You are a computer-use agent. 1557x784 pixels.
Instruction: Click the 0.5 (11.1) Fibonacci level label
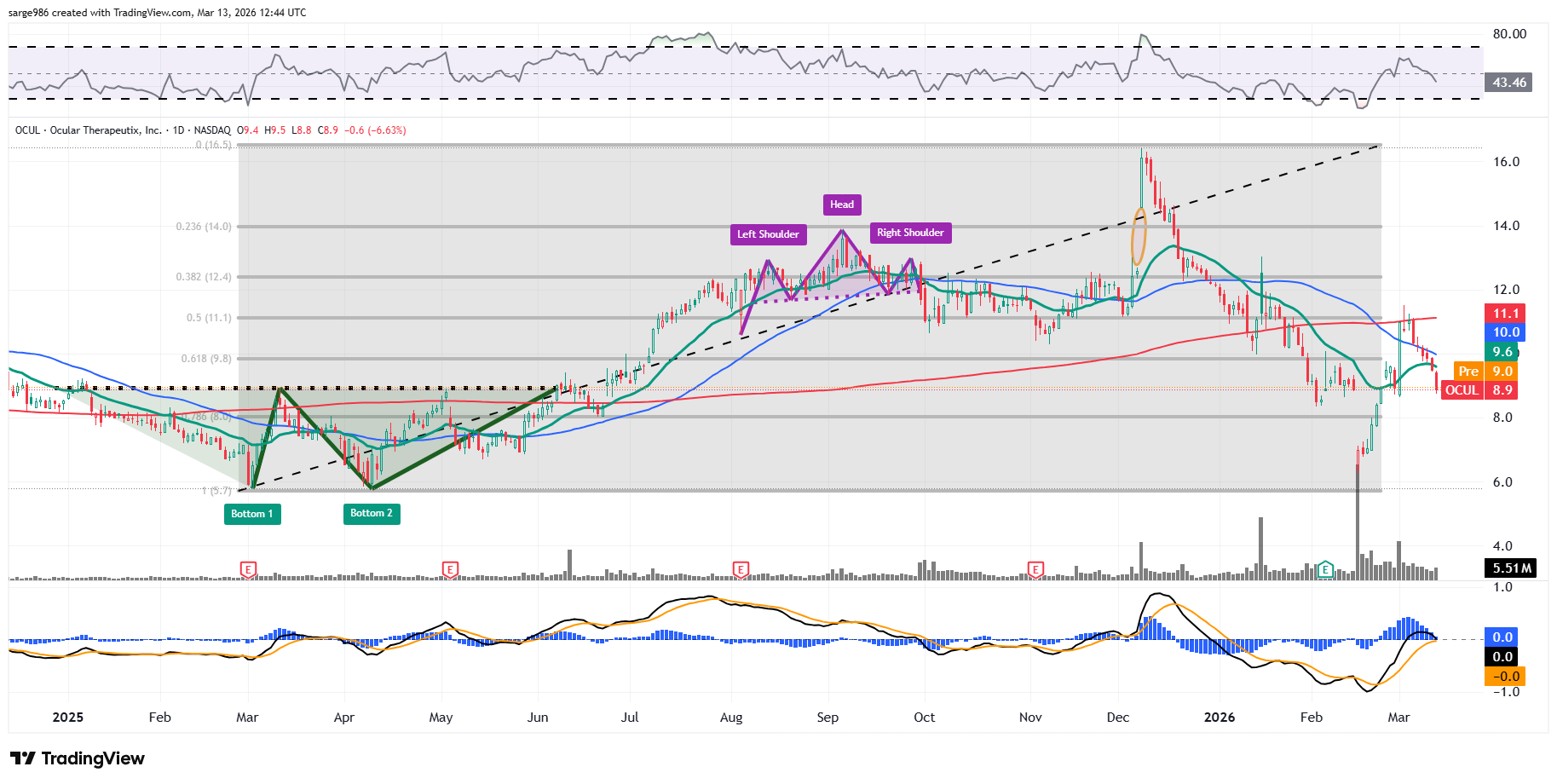(x=209, y=318)
